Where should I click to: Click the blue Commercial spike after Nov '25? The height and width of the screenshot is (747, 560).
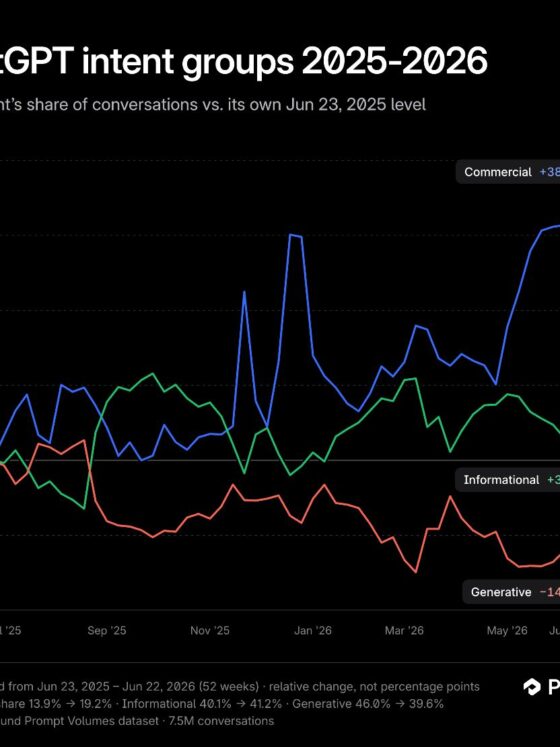pos(244,292)
